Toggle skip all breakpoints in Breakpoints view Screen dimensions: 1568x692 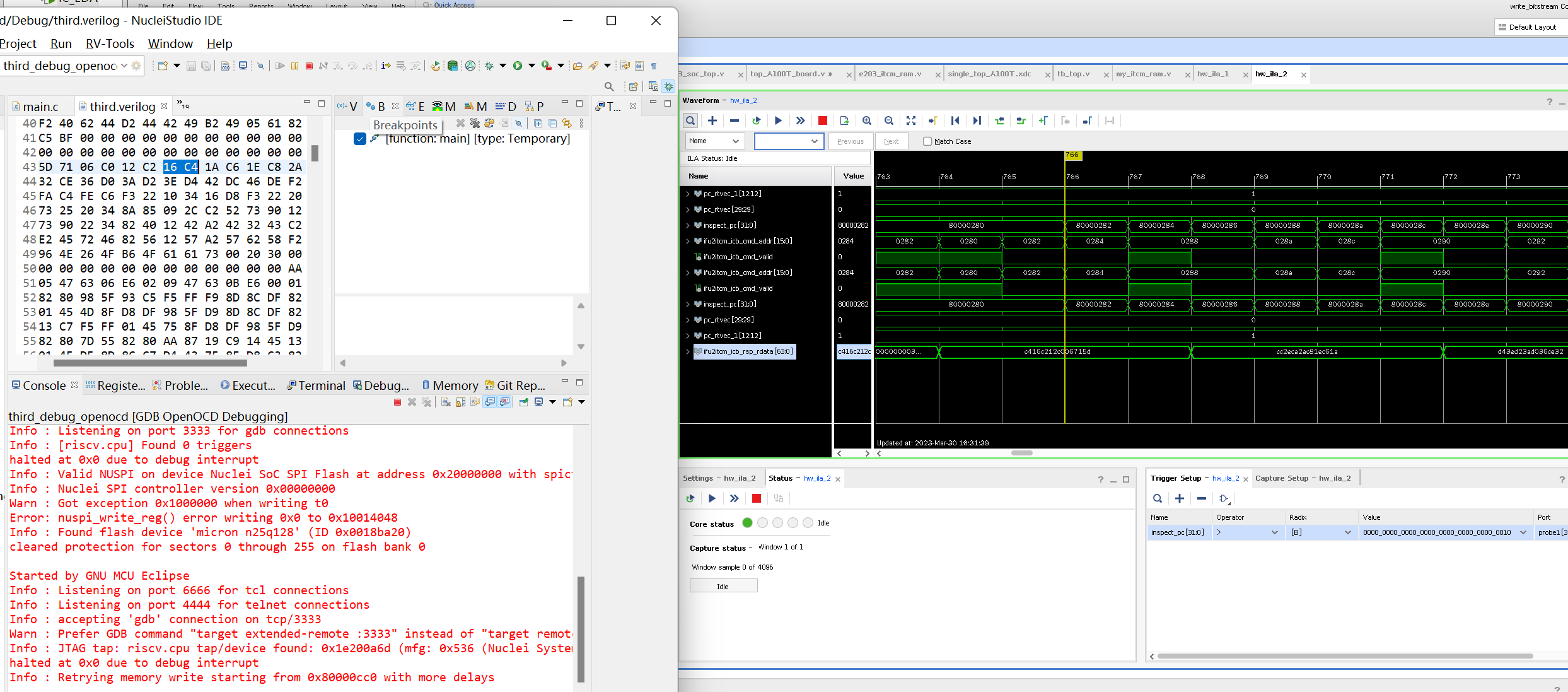pos(518,123)
